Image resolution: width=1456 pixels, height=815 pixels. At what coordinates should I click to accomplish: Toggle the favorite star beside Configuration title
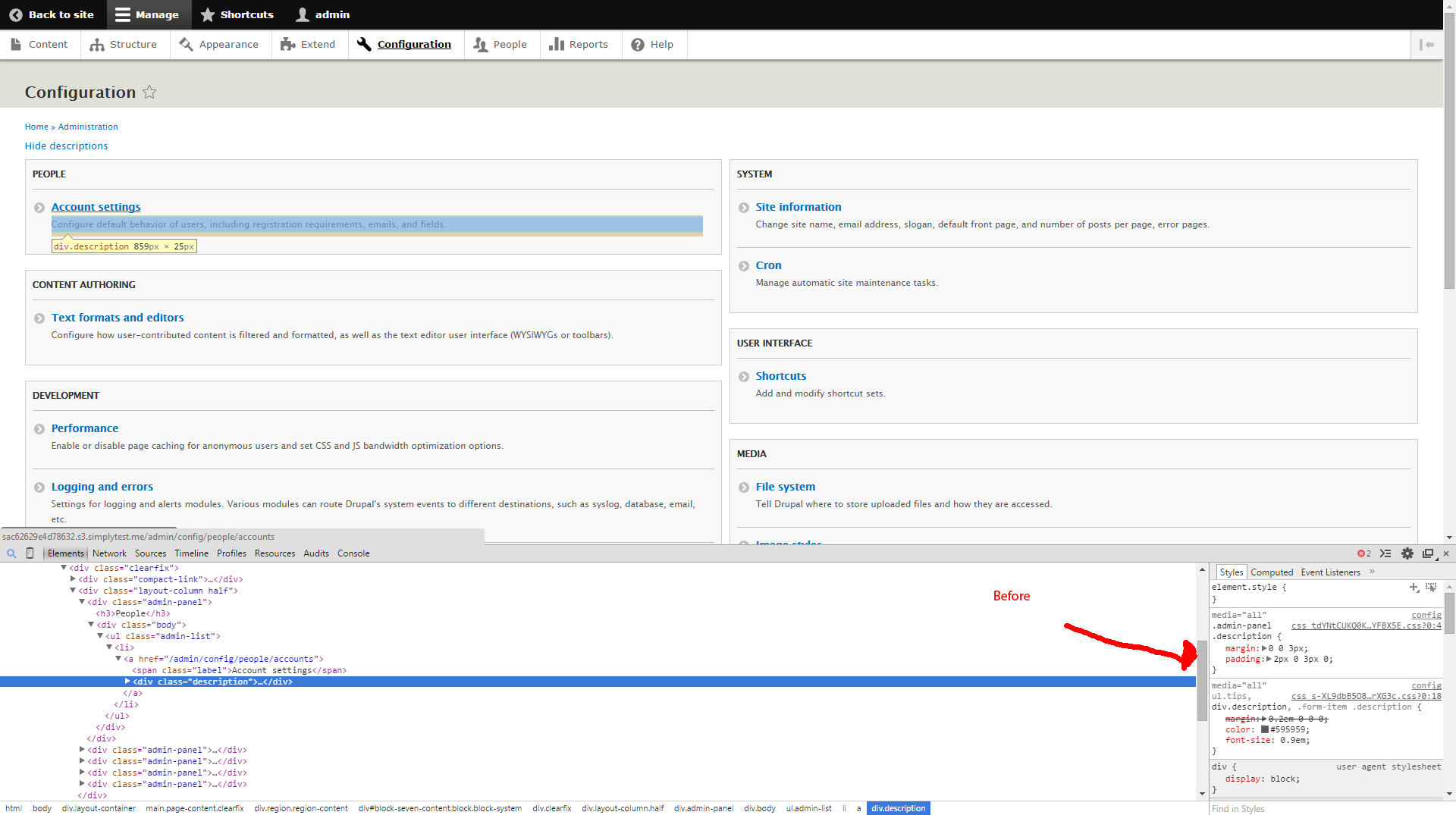point(149,92)
